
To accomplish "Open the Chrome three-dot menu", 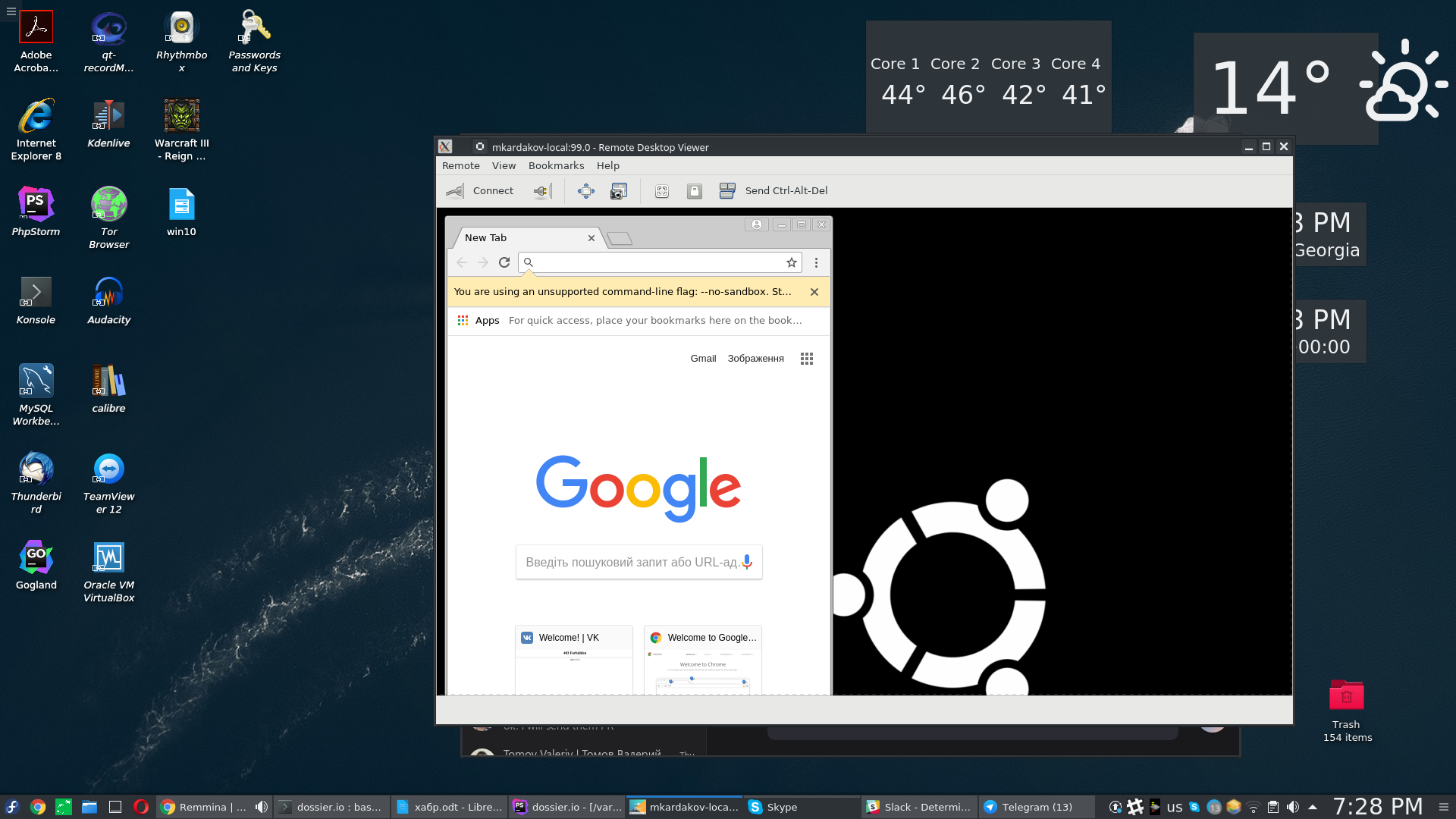I will 816,262.
